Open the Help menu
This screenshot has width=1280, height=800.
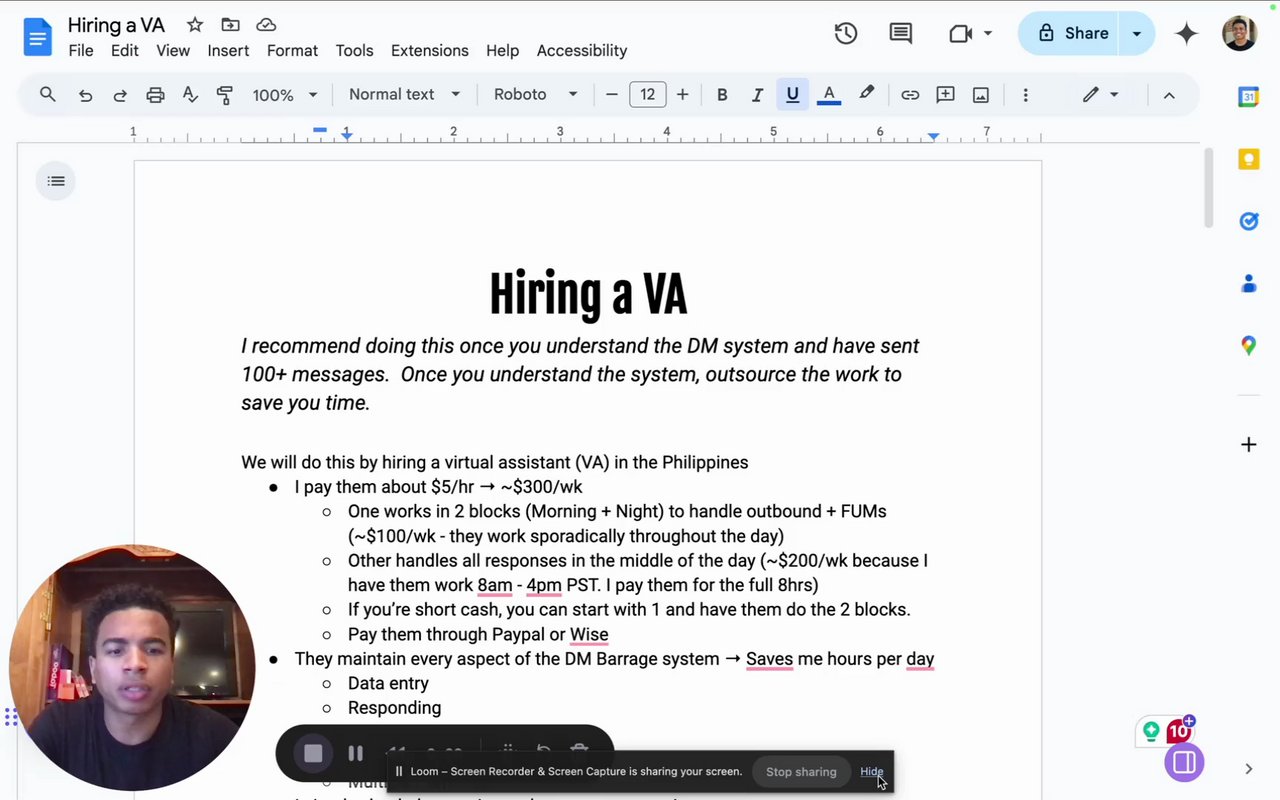click(502, 51)
